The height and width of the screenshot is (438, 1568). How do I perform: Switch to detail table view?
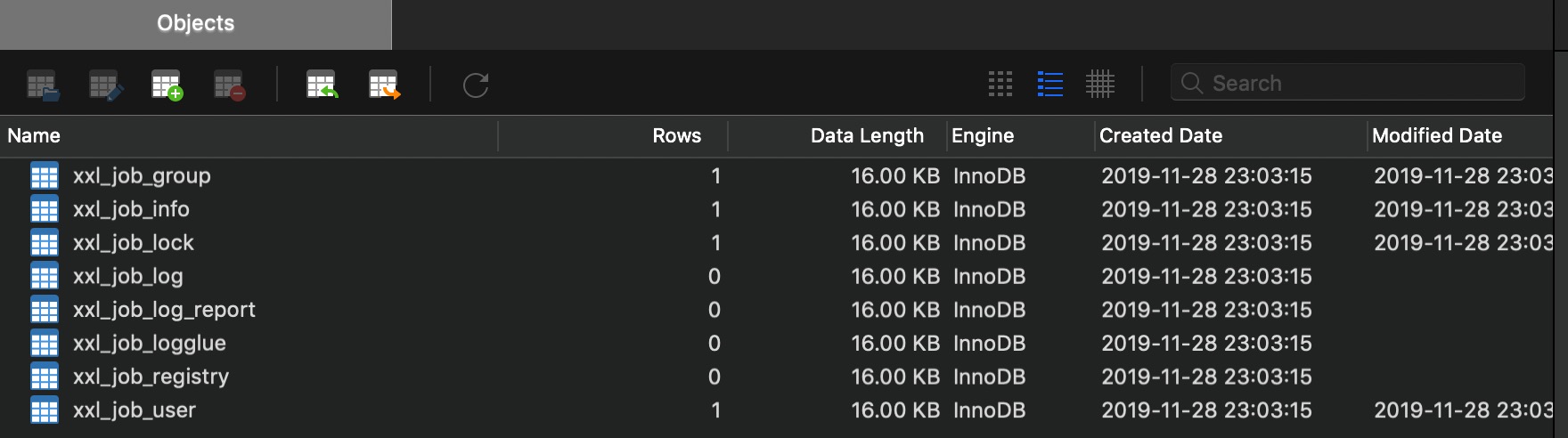1100,85
